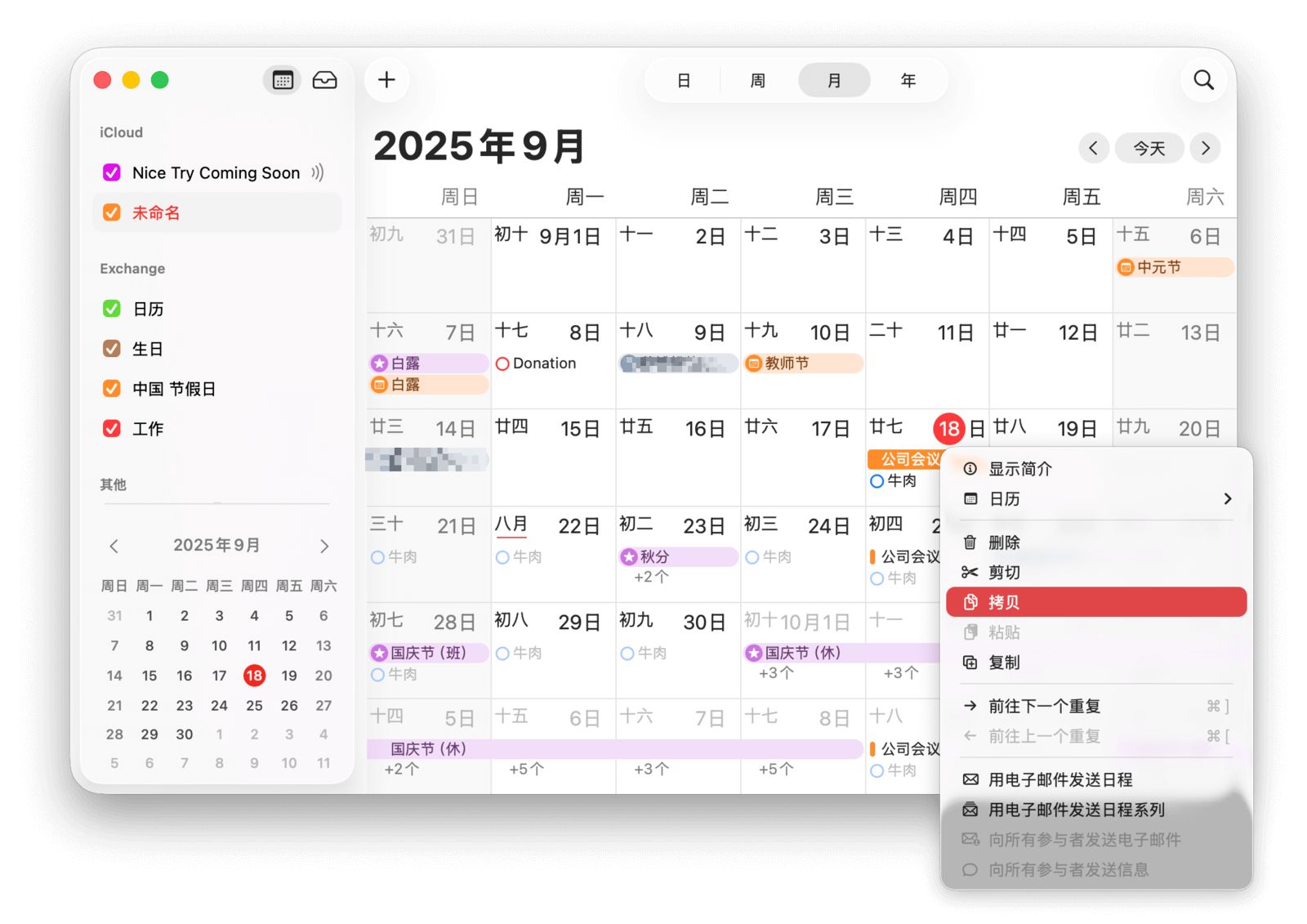
Task: Switch to the 周 view tab
Action: pyautogui.click(x=757, y=81)
